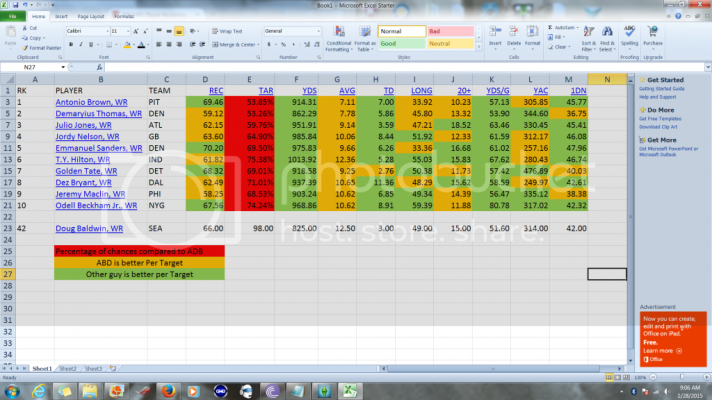The image size is (712, 400).
Task: Apply the Neutral cell style
Action: pos(450,44)
